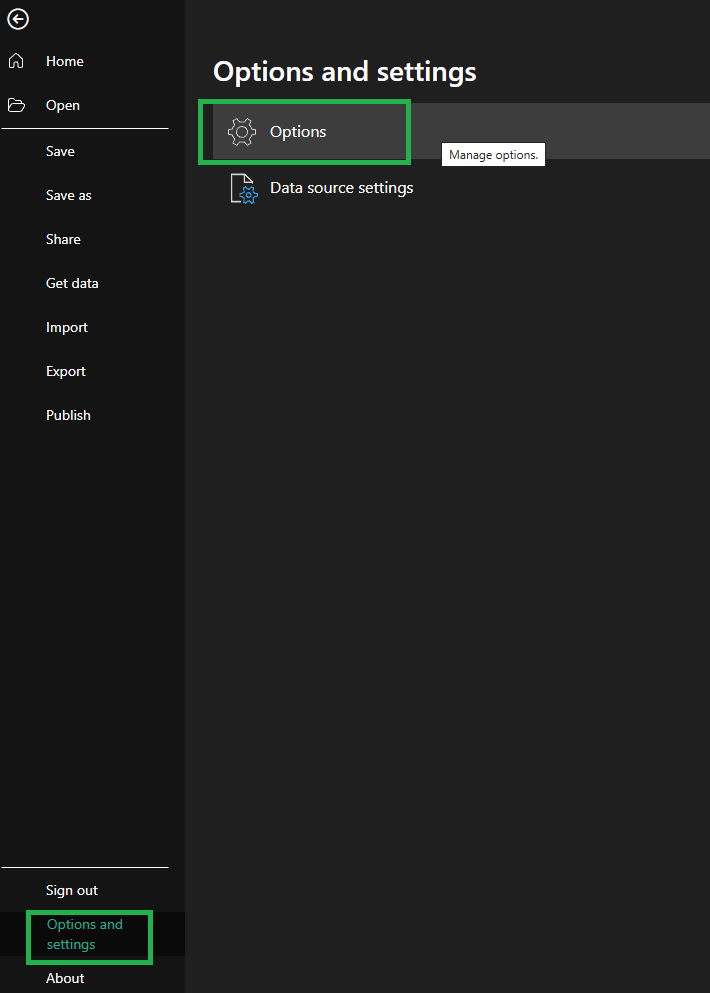710x993 pixels.
Task: Open the Export menu entry
Action: [66, 371]
